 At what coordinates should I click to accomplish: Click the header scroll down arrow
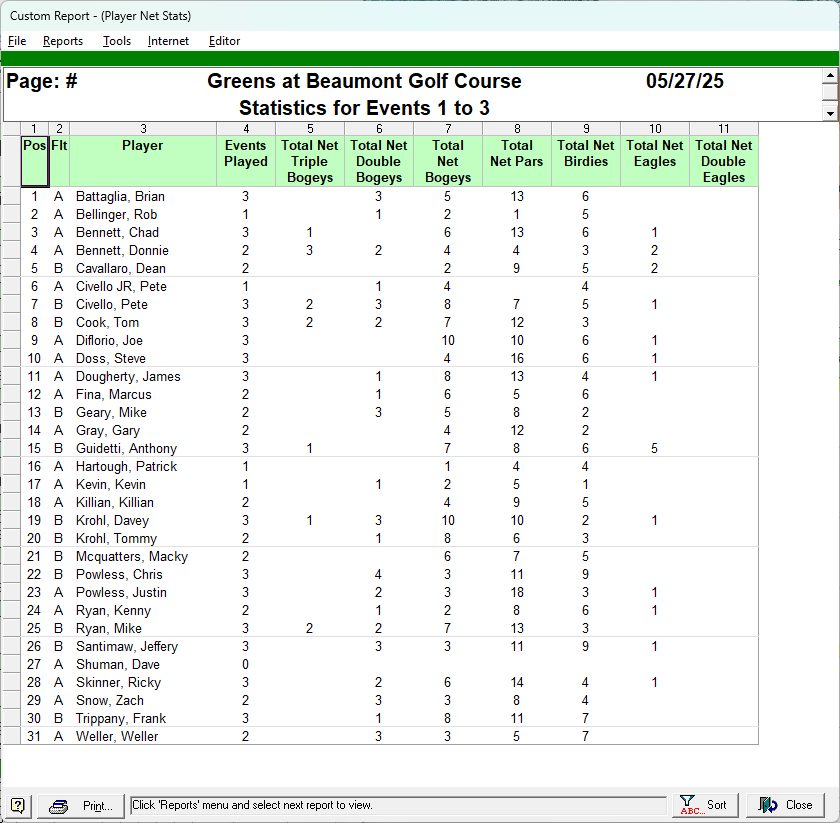(x=829, y=113)
